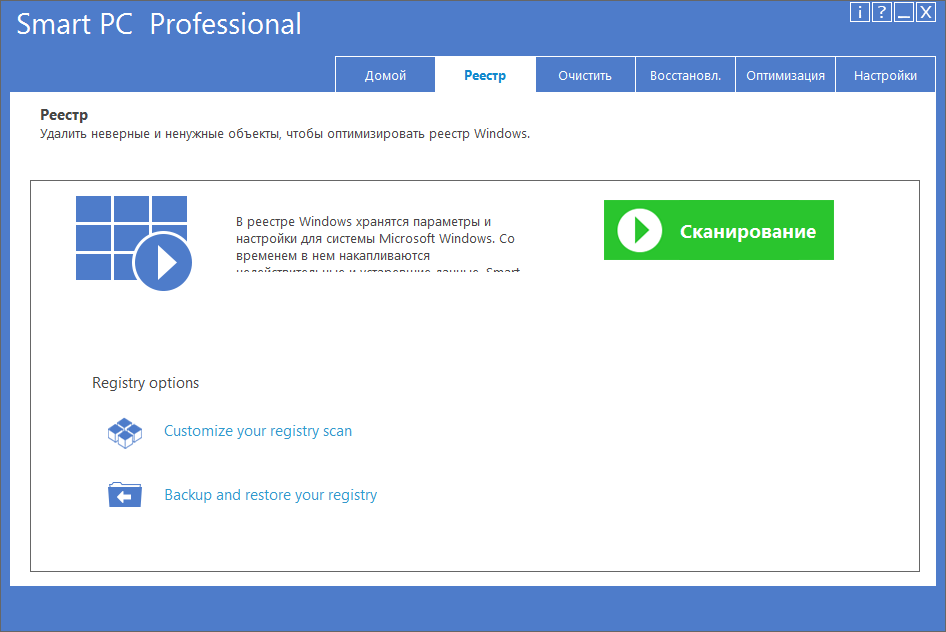Open the Оптимизация tab
This screenshot has height=632, width=946.
pos(786,75)
